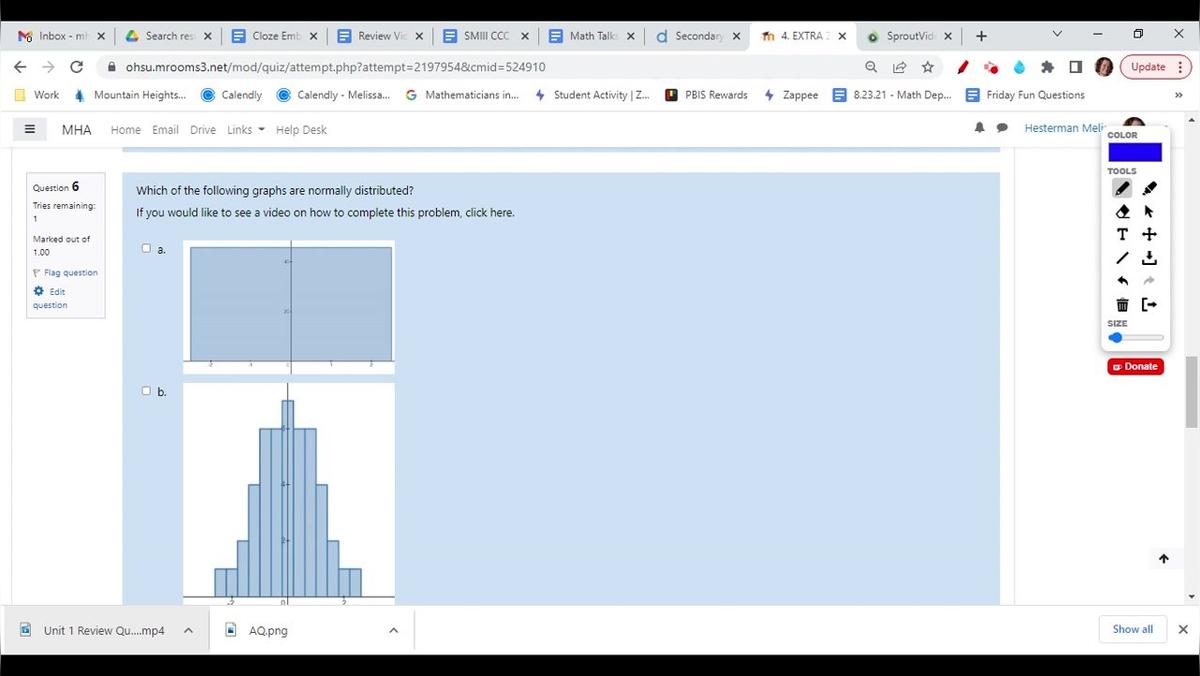Bookmark this page with the star

coord(927,67)
